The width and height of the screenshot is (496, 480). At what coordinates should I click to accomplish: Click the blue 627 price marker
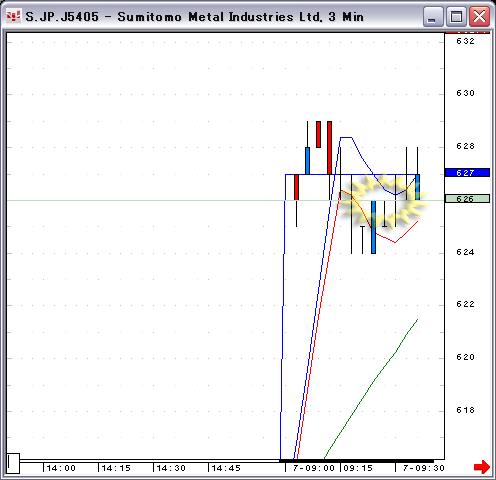(467, 173)
